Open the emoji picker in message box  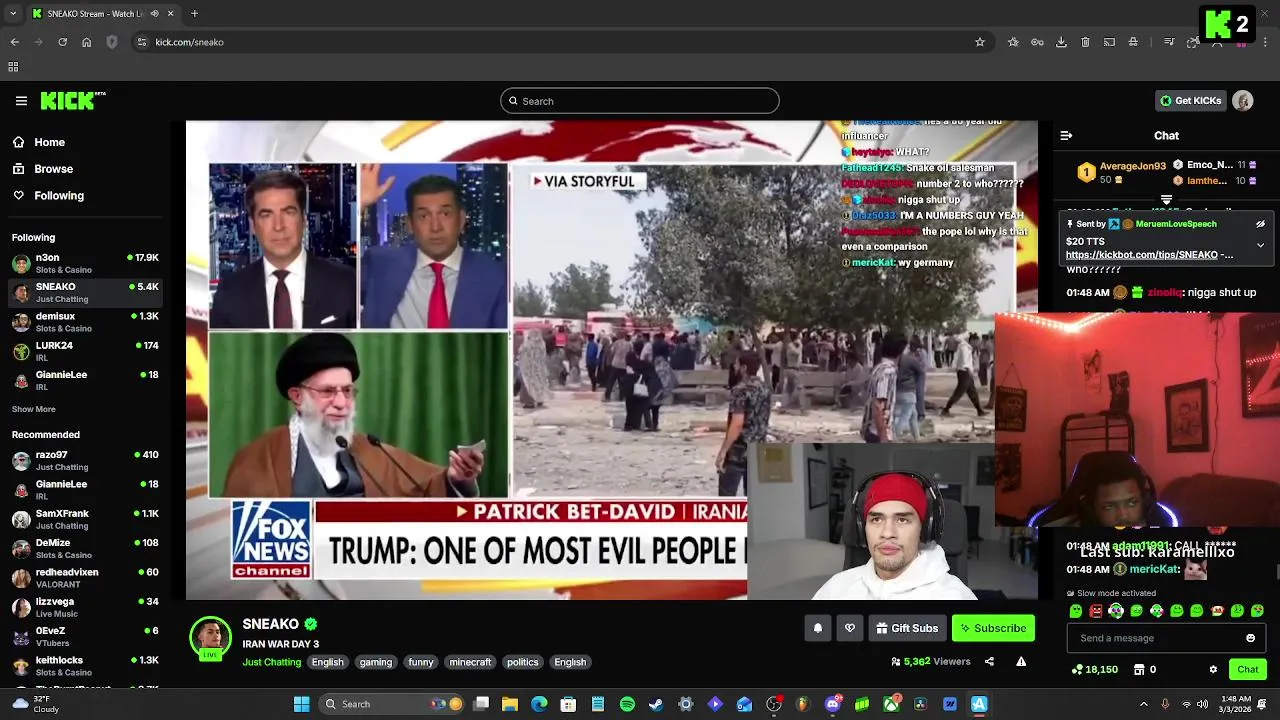(x=1250, y=638)
